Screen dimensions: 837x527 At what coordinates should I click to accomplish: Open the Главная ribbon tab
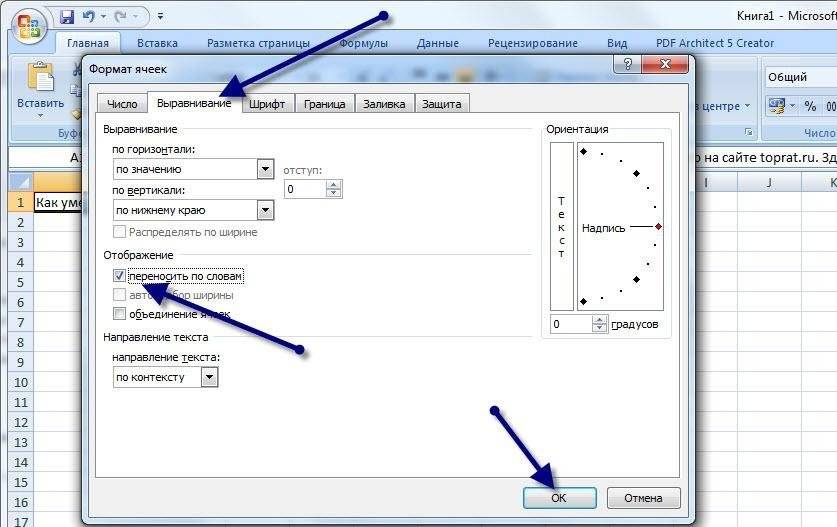coord(88,43)
